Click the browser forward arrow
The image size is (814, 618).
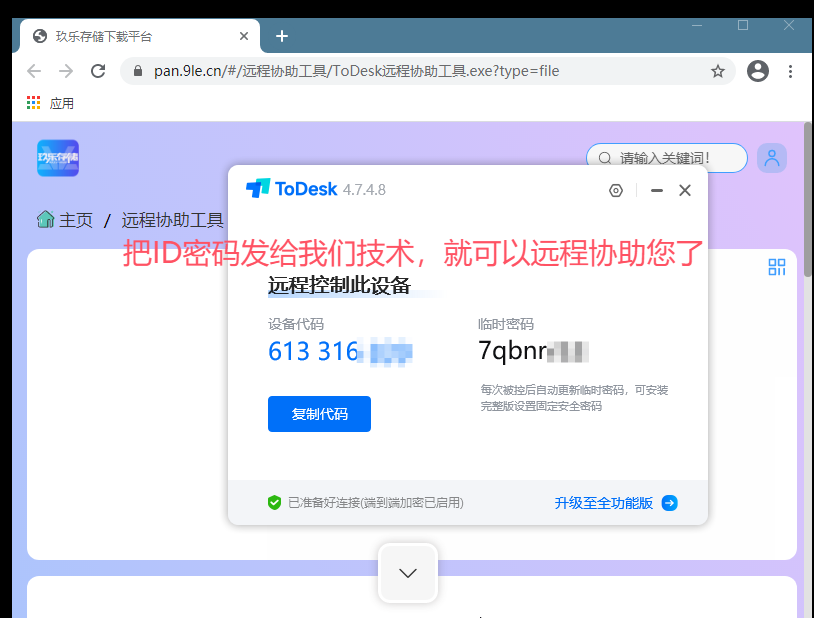pos(66,71)
